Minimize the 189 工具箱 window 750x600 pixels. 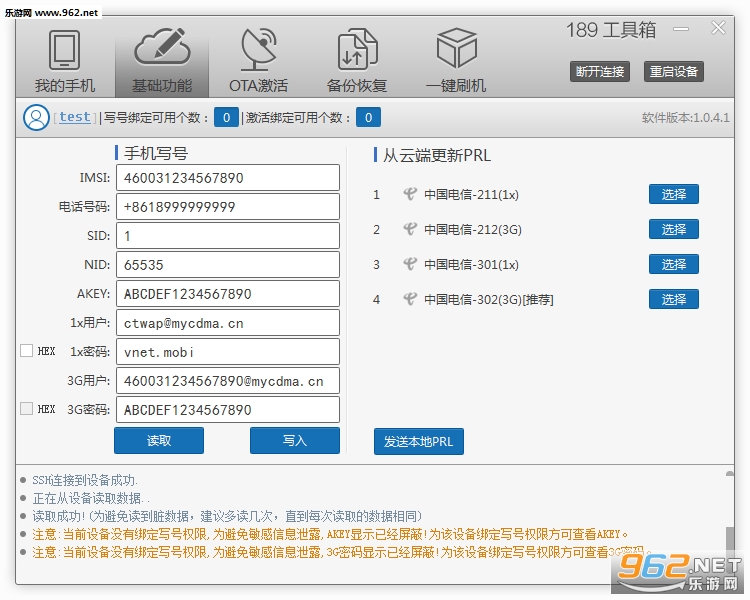click(x=681, y=29)
